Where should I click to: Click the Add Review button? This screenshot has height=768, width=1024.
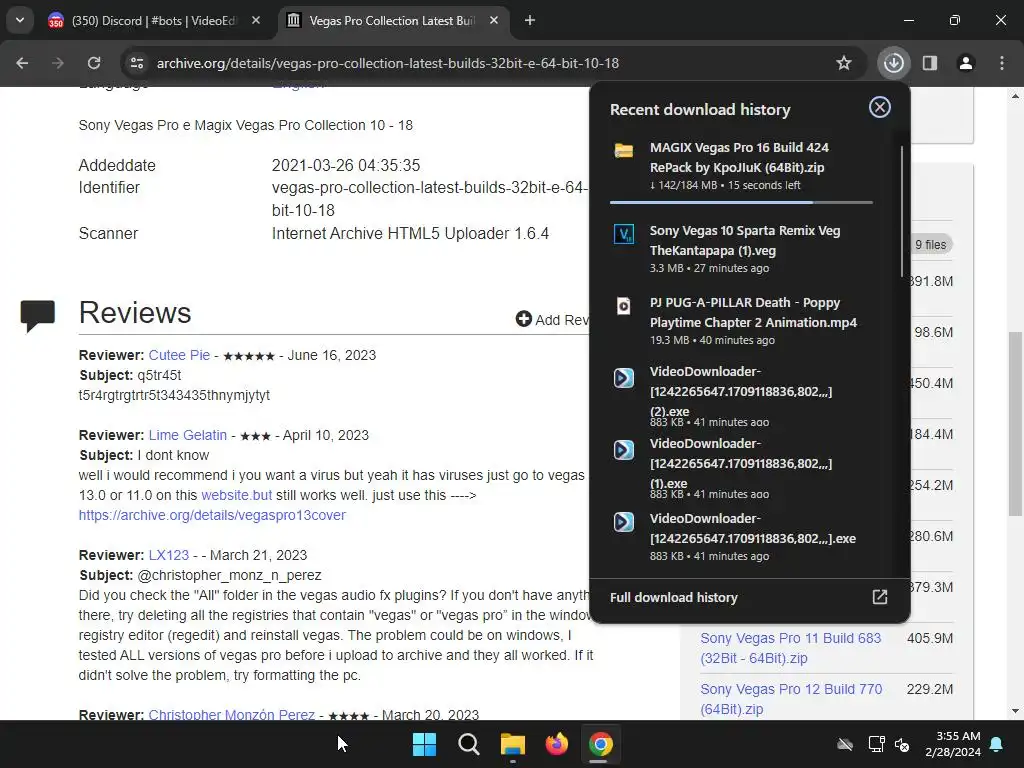tap(552, 319)
